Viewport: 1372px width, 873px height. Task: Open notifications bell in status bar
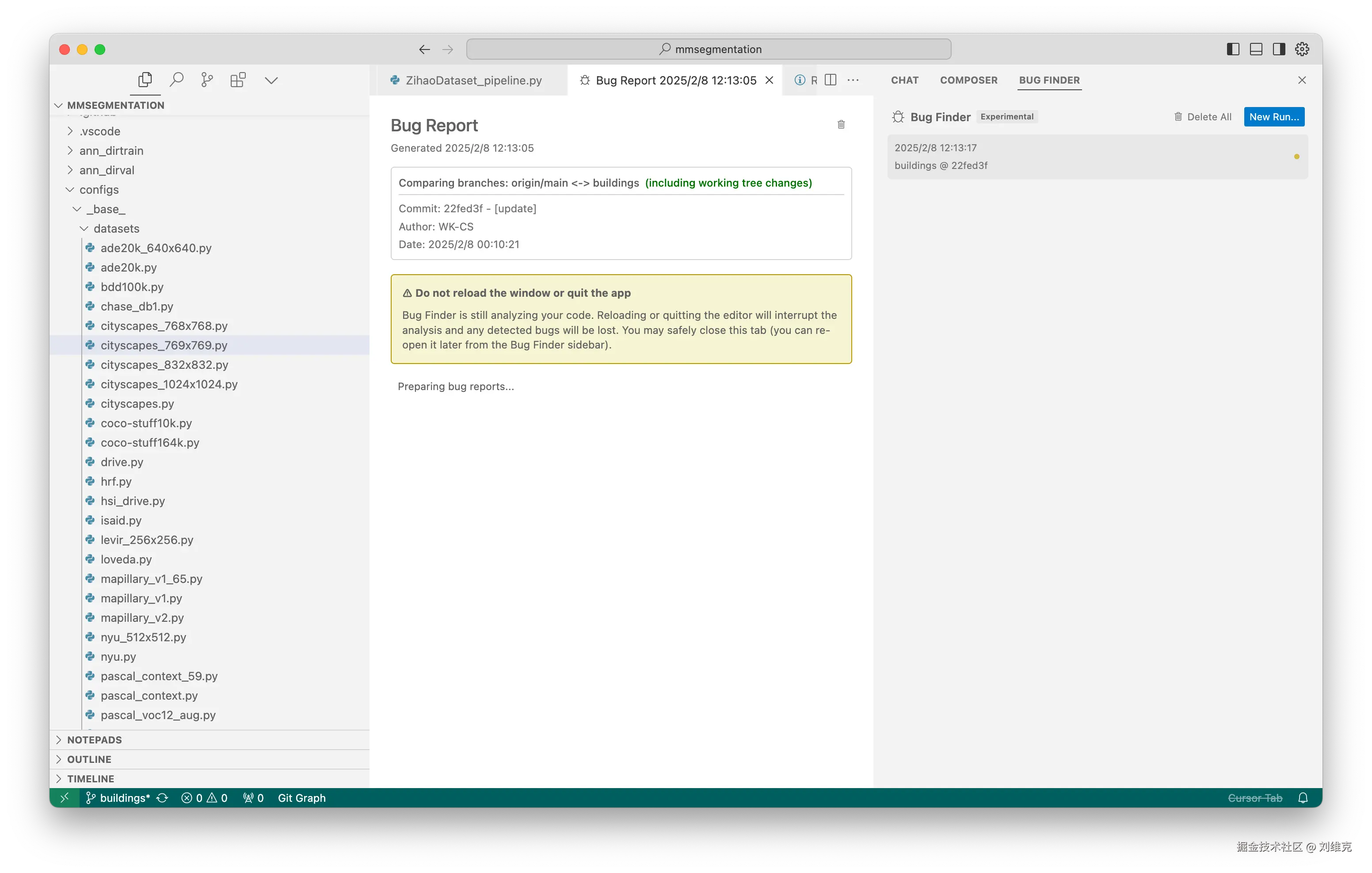pyautogui.click(x=1303, y=798)
